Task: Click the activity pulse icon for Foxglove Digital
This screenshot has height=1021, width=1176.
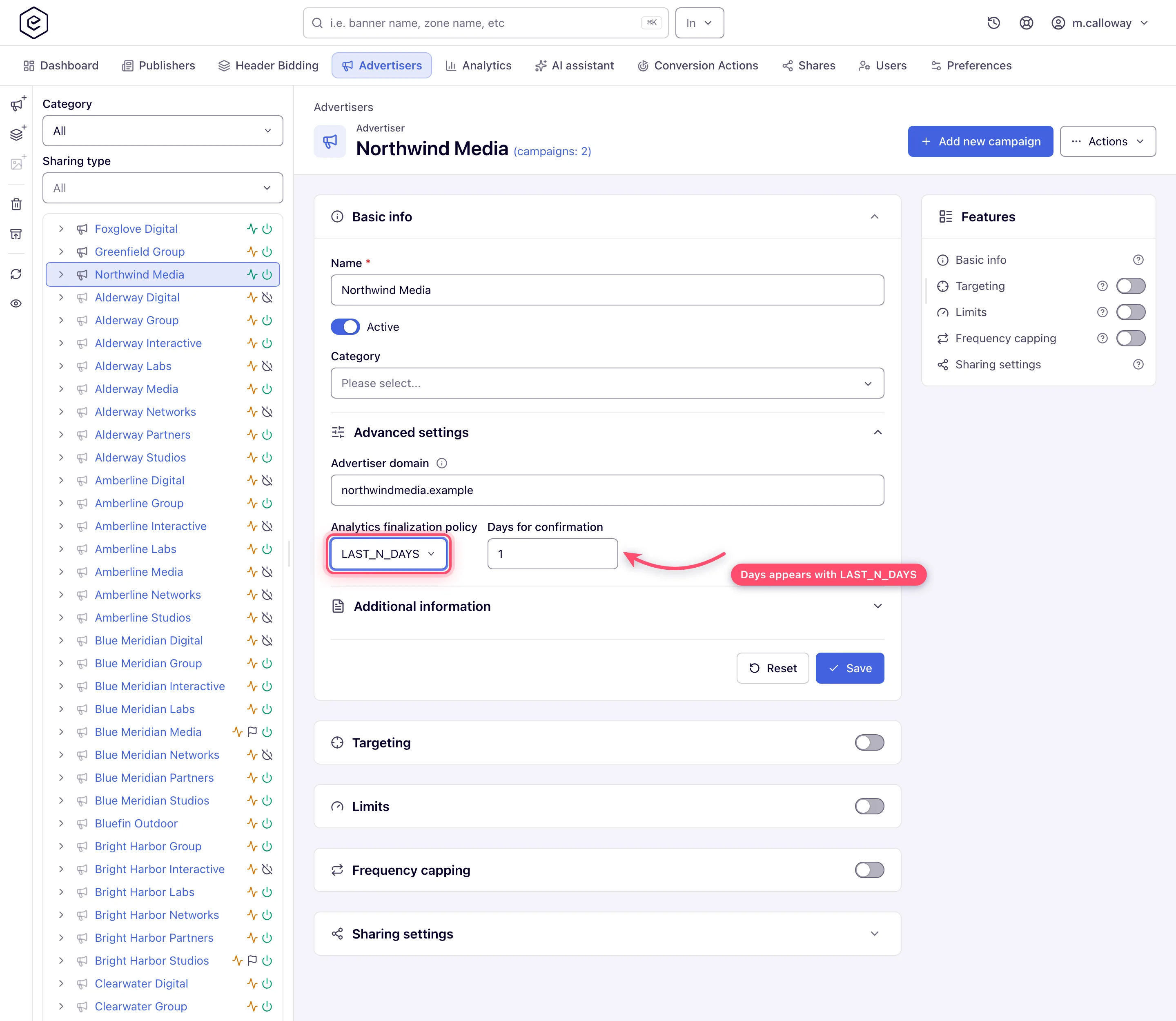Action: 252,229
